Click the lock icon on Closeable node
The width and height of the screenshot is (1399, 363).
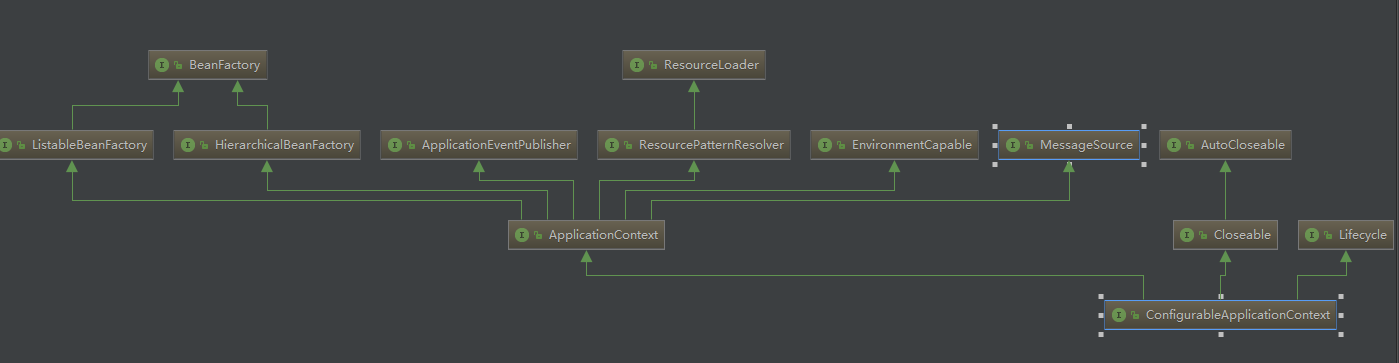tap(1203, 236)
